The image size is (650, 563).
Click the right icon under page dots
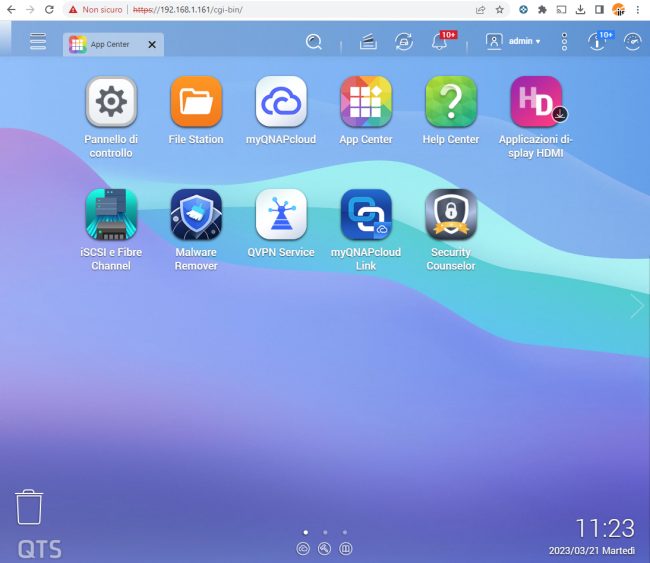click(346, 549)
